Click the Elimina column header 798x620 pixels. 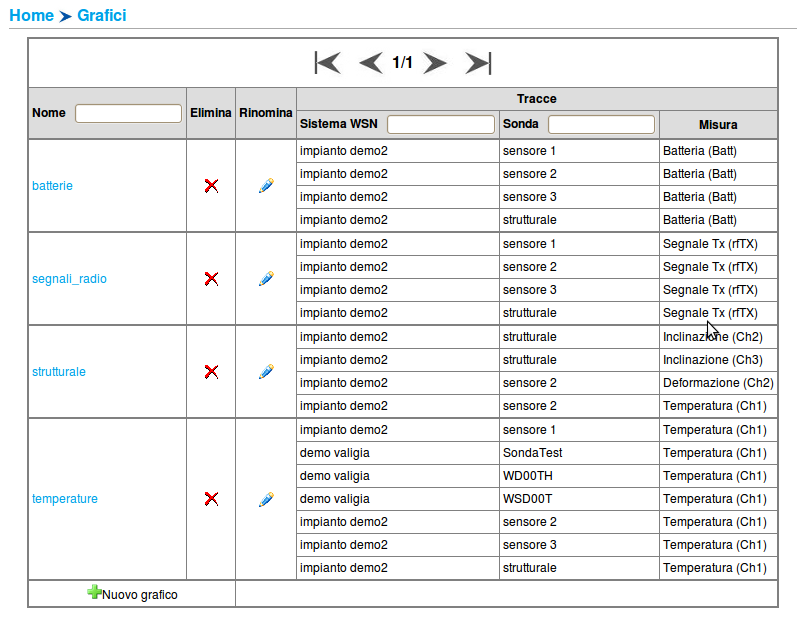click(211, 113)
